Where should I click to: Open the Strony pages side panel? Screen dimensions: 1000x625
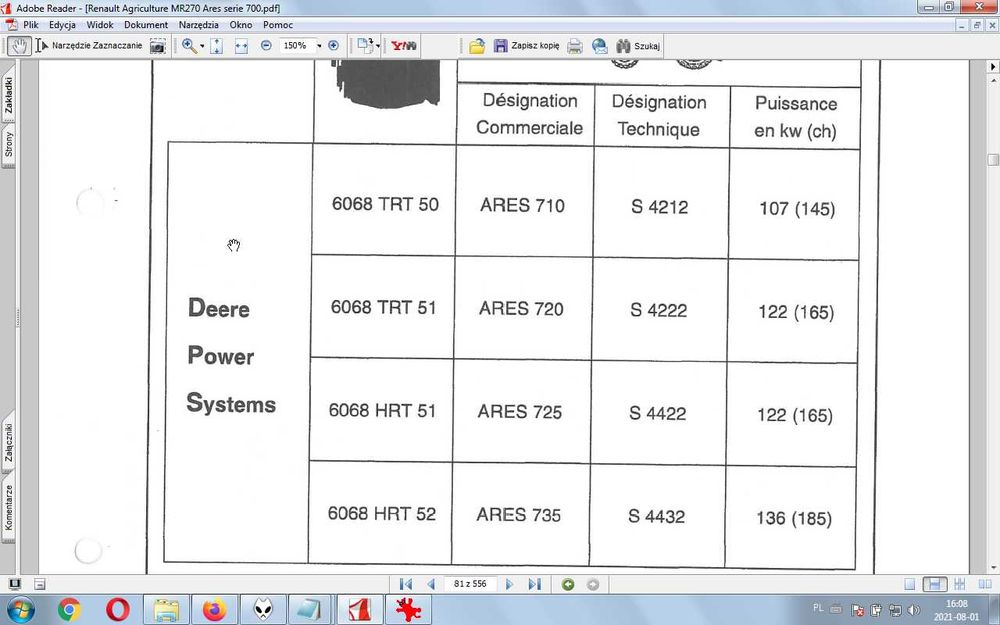8,145
